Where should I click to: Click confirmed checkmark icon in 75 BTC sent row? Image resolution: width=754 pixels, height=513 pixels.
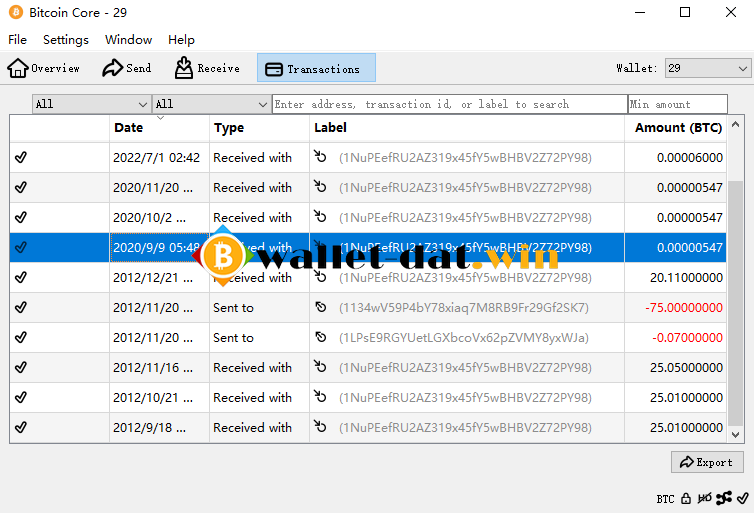(21, 307)
